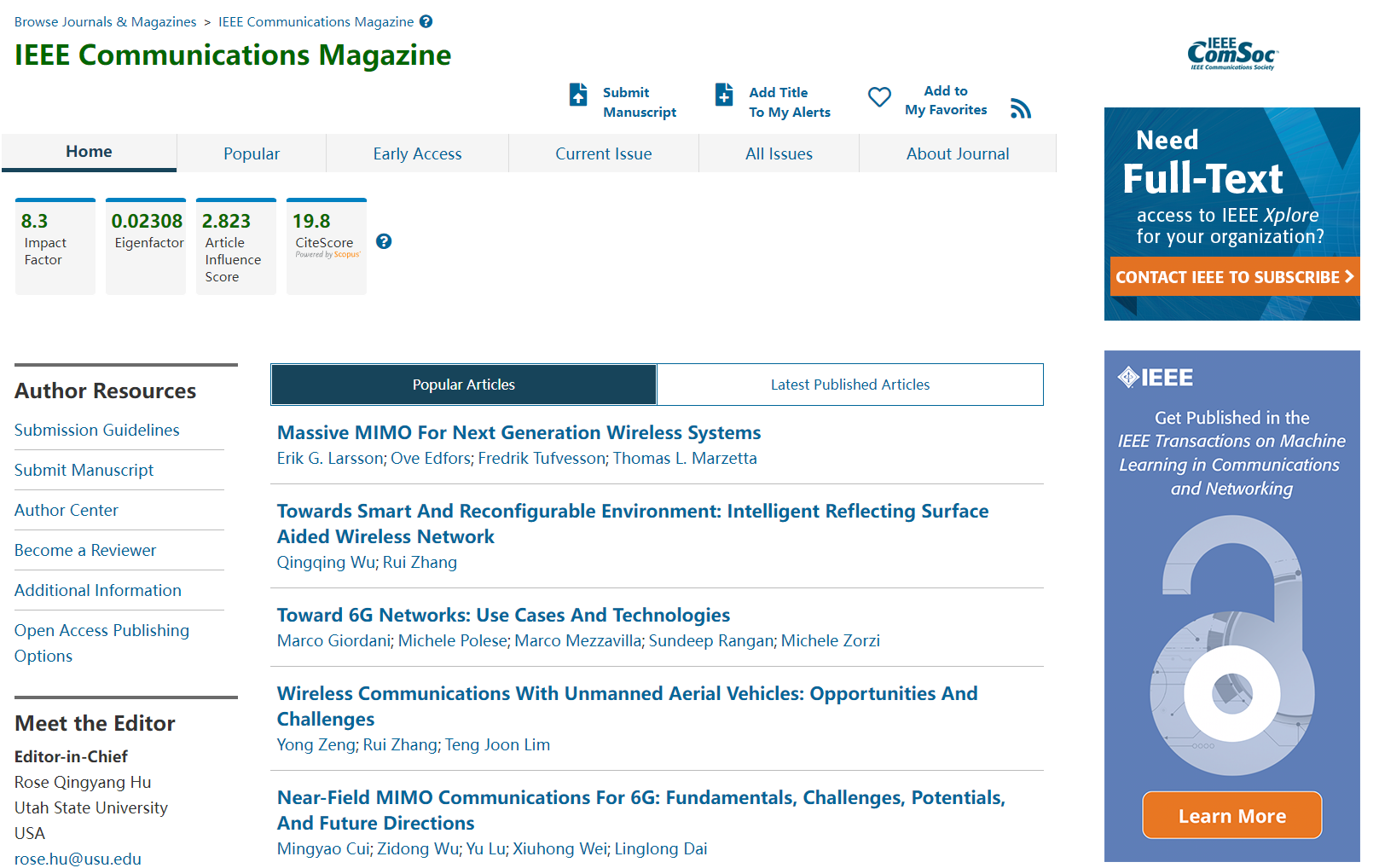1379x868 pixels.
Task: Click author Ove Edfors
Action: click(x=431, y=458)
